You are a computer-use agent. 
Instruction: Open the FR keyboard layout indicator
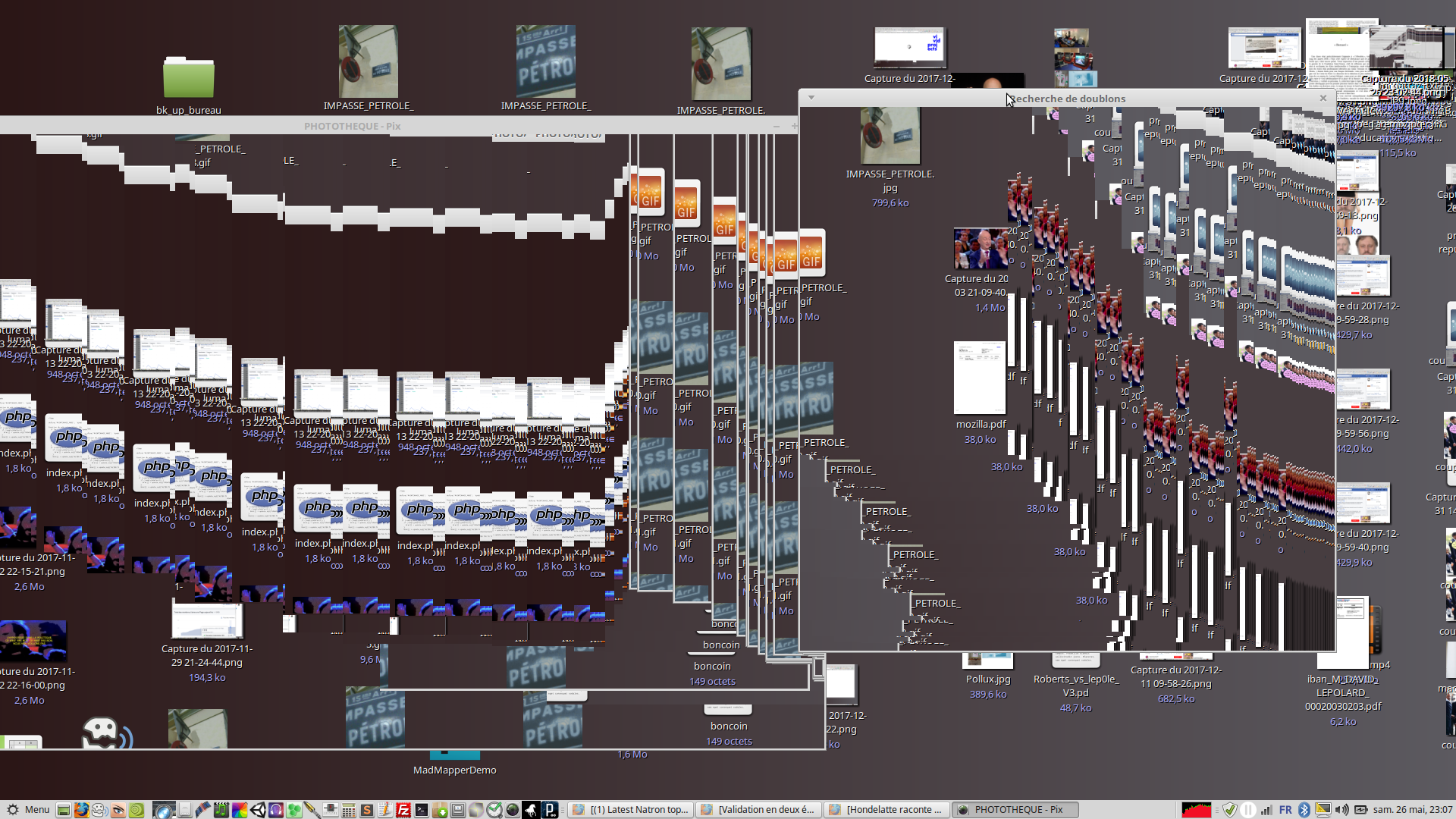tap(1285, 810)
